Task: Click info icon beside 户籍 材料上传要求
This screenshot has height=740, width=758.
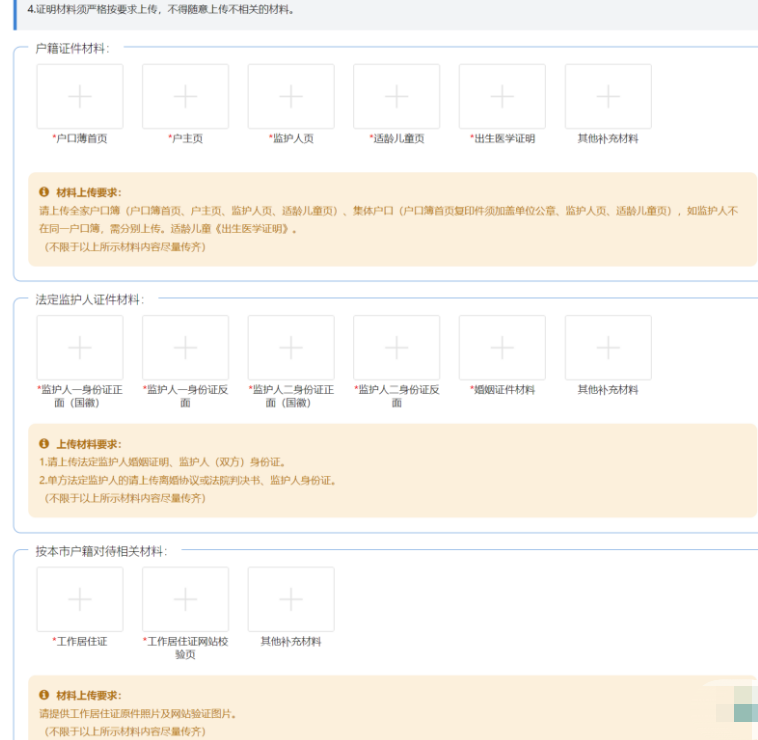Action: pos(44,192)
